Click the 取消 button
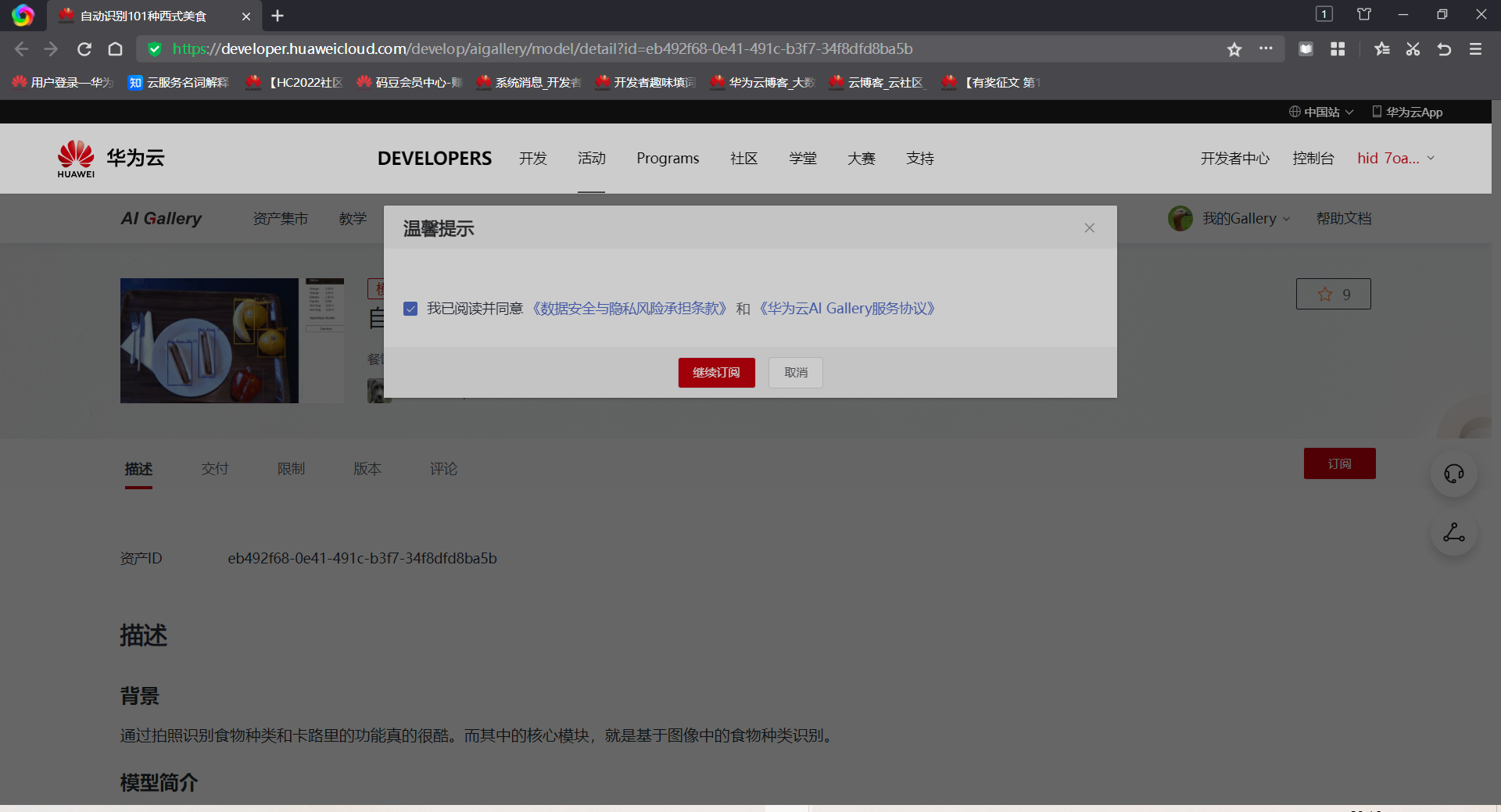 coord(796,373)
